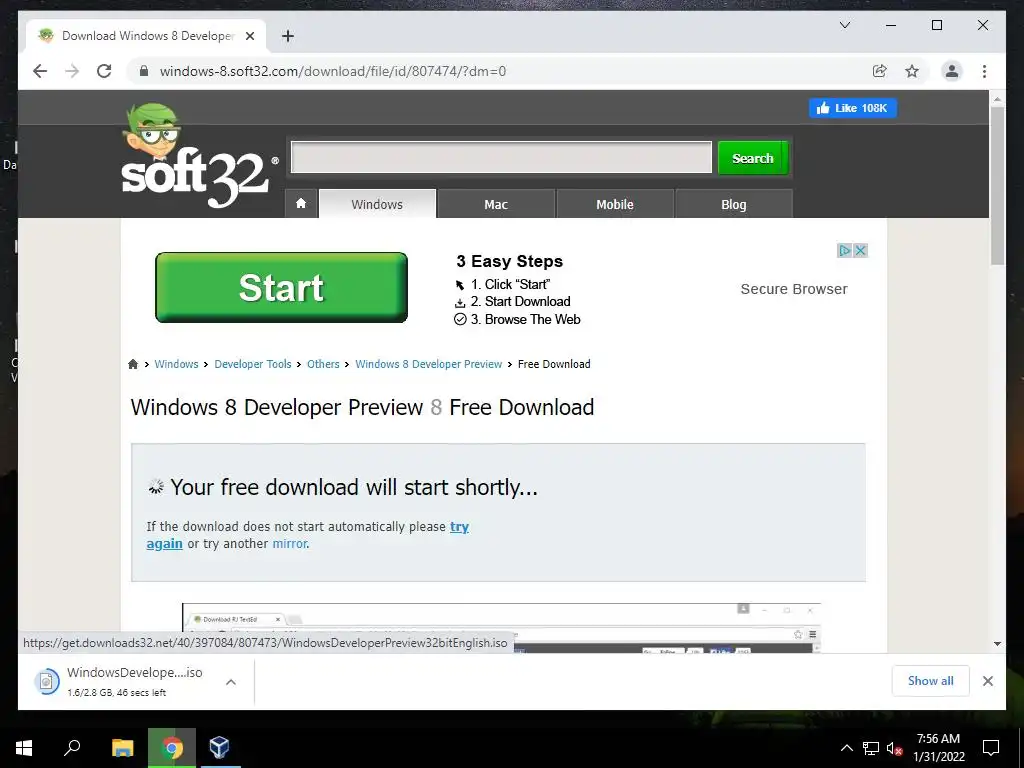The width and height of the screenshot is (1024, 768).
Task: Click the screenshot thumbnail below download box
Action: 501,627
